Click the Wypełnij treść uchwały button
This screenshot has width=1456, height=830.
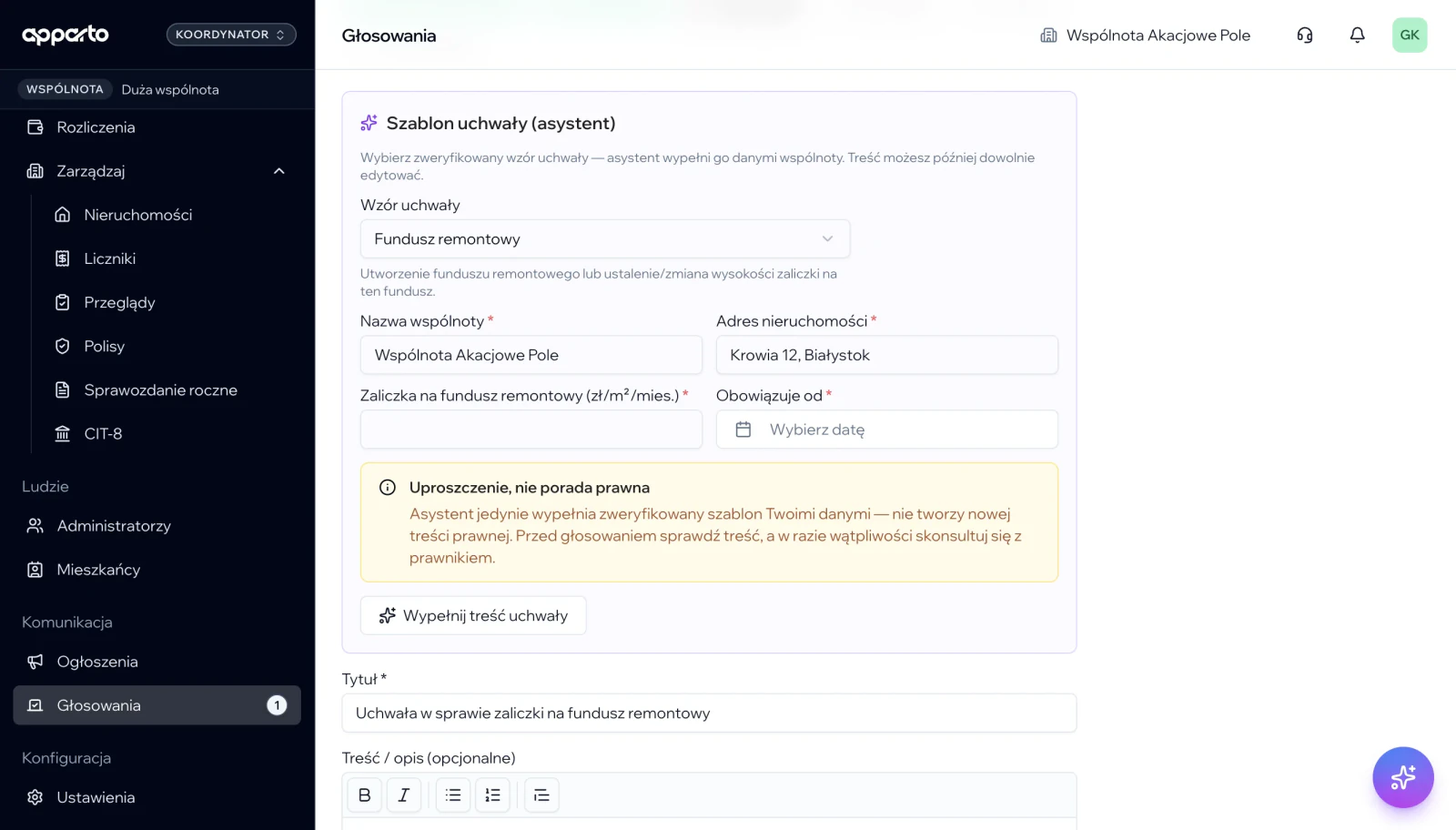click(x=473, y=616)
